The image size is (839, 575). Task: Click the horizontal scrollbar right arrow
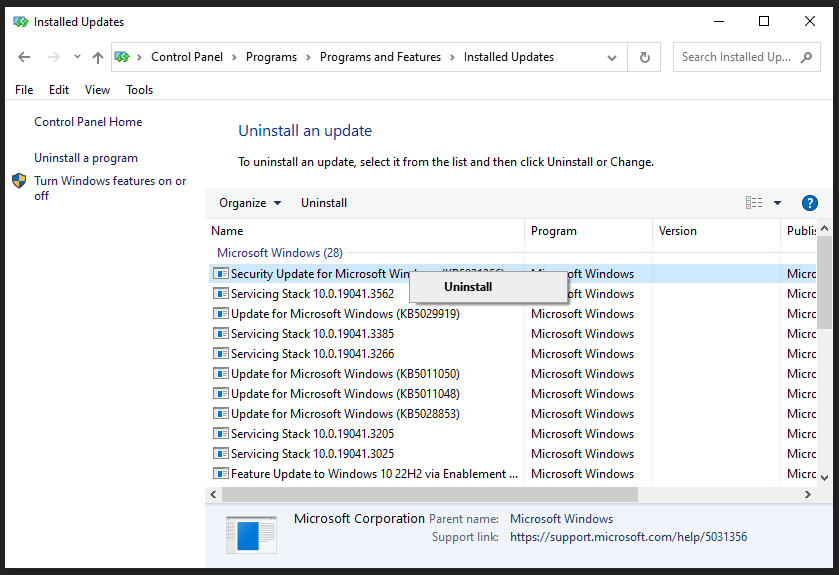(808, 495)
